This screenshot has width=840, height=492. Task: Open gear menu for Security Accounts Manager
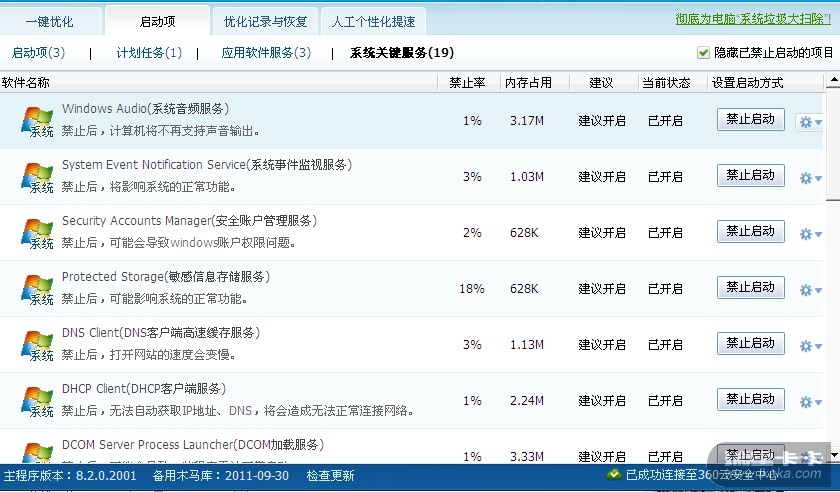tap(810, 234)
